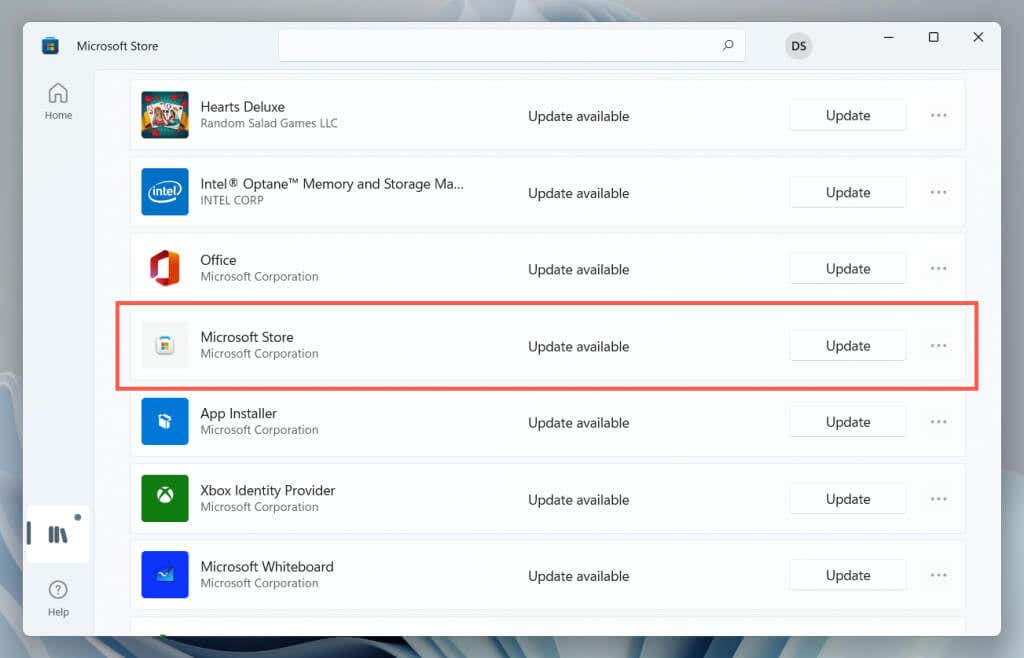Click the search magnifier icon
The image size is (1024, 658).
pyautogui.click(x=728, y=46)
